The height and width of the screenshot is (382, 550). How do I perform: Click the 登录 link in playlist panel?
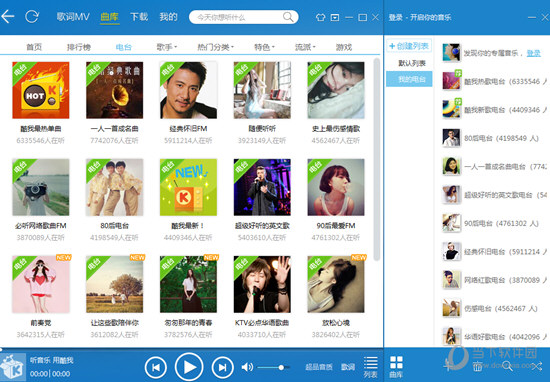534,53
